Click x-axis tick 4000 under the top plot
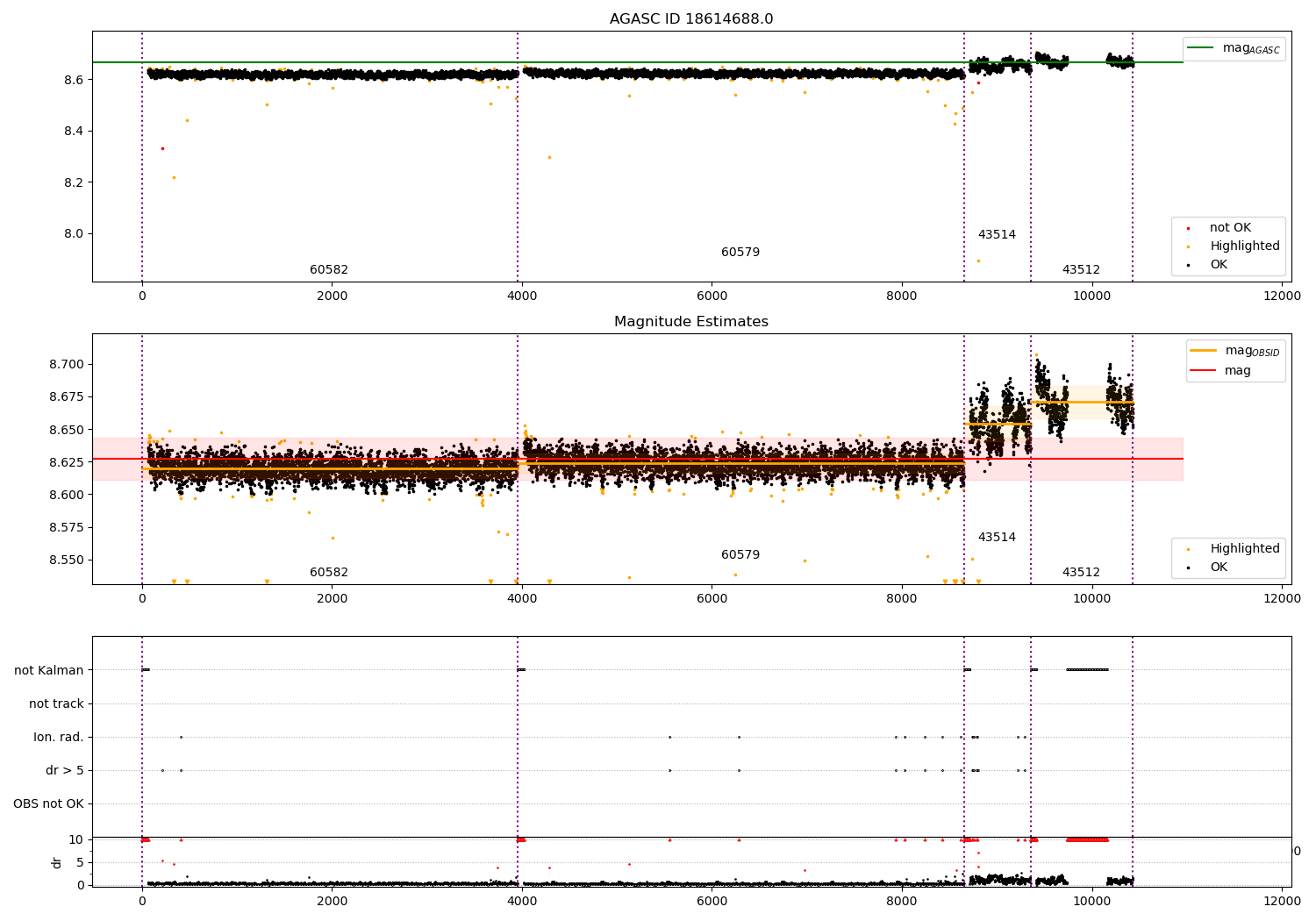This screenshot has width=1316, height=921. (522, 296)
